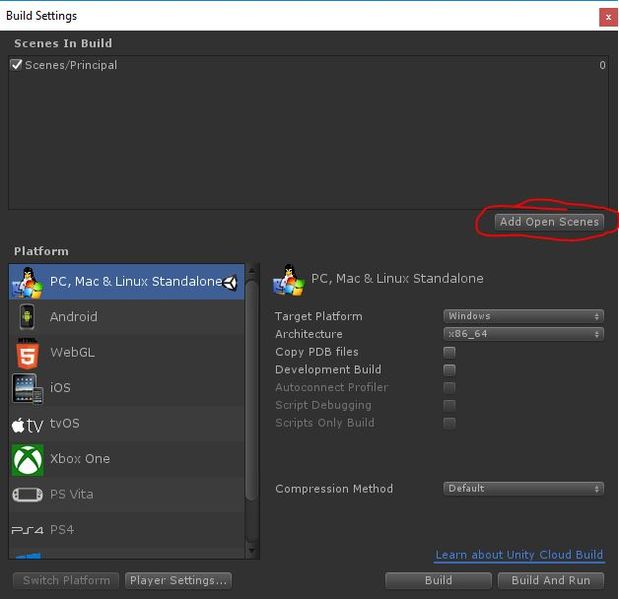Select the WebGL platform row
619x599 pixels.
click(127, 353)
